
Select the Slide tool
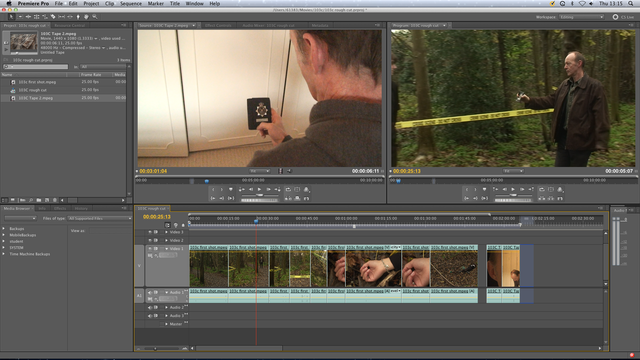coord(70,17)
